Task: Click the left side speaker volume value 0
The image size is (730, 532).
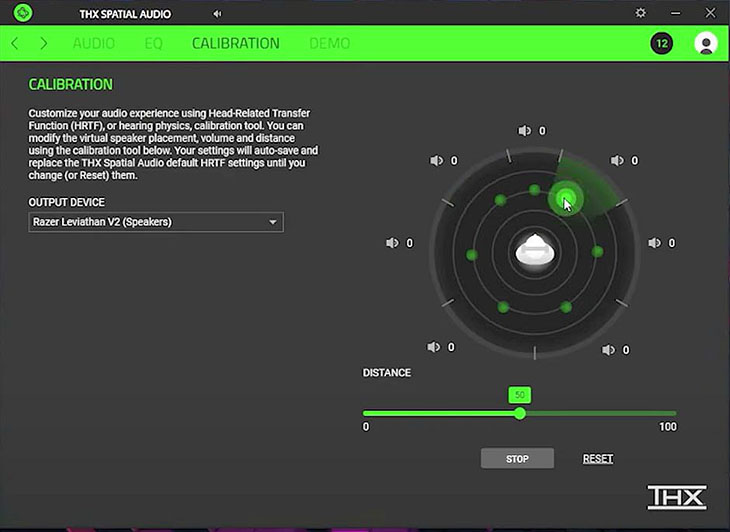Action: coord(410,243)
